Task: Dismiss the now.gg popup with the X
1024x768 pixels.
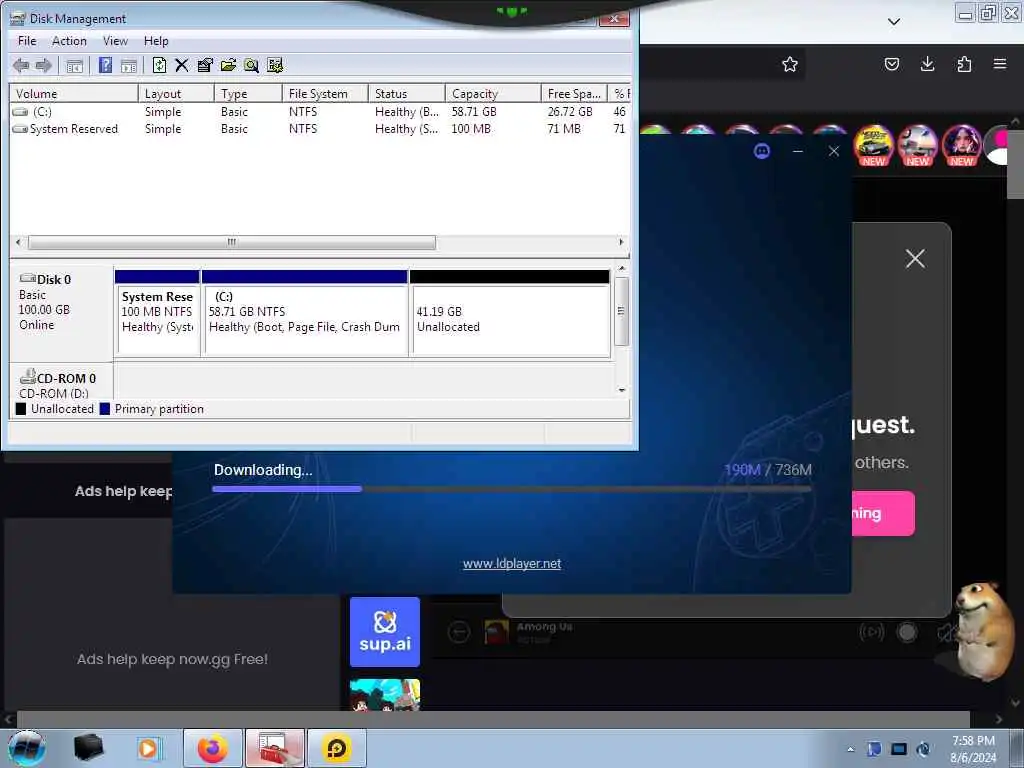Action: (916, 259)
